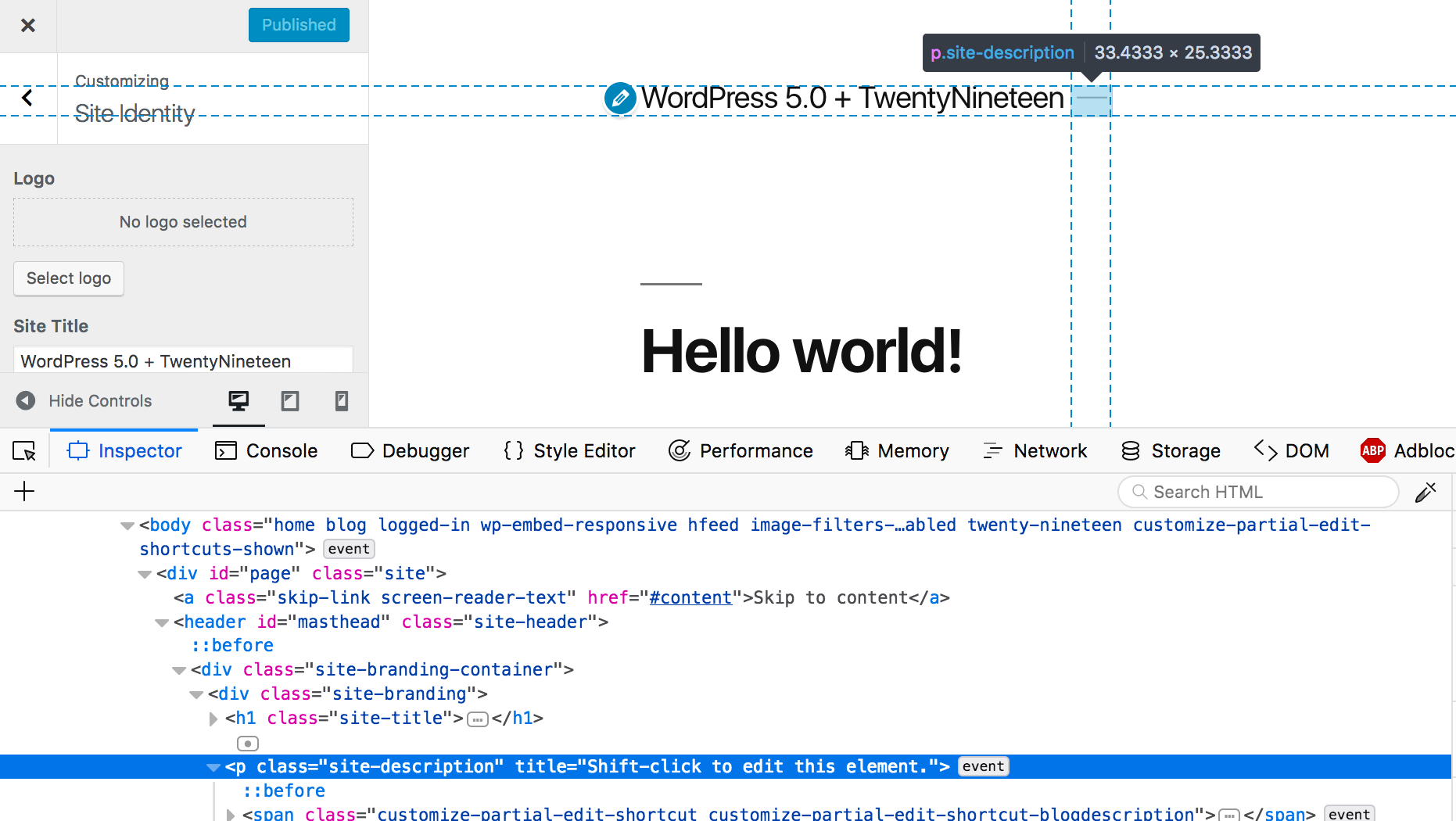Screen dimensions: 1456x821
Task: Close the Customizer with the X icon
Action: point(28,25)
